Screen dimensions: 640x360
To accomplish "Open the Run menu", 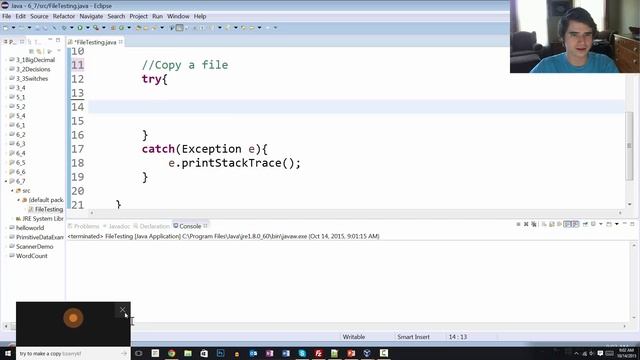I will 157,16.
